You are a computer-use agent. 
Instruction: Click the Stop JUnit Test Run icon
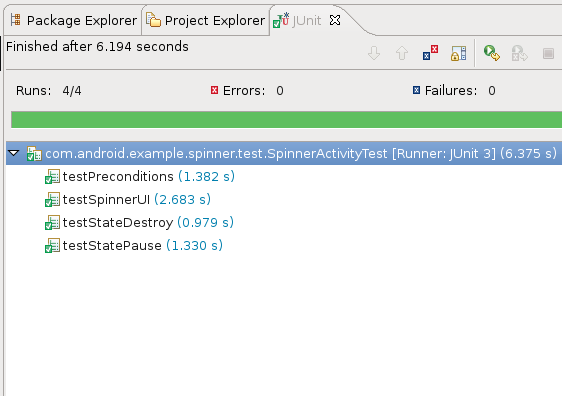(548, 54)
